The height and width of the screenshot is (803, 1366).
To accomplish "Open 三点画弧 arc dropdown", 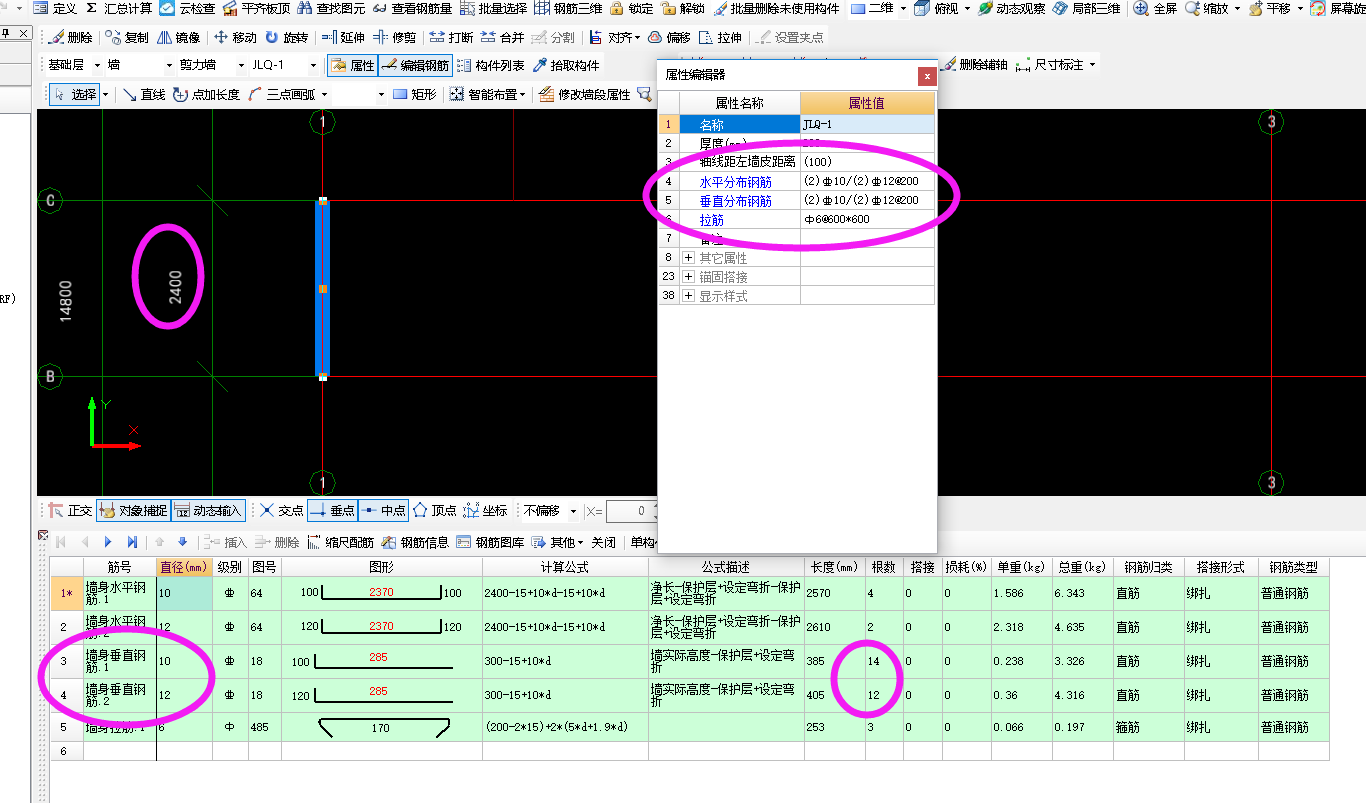I will pyautogui.click(x=325, y=95).
